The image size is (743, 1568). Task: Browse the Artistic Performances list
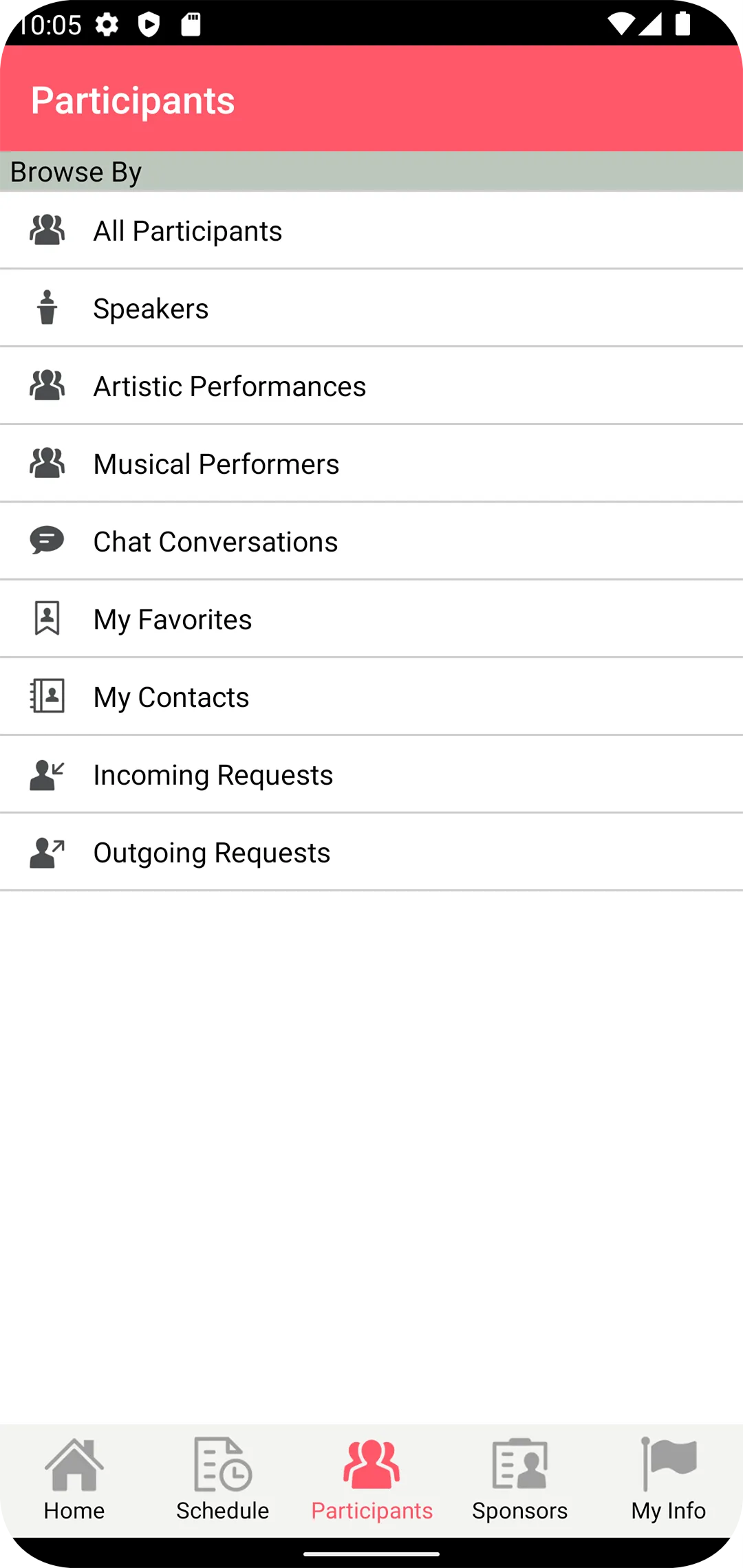[230, 386]
